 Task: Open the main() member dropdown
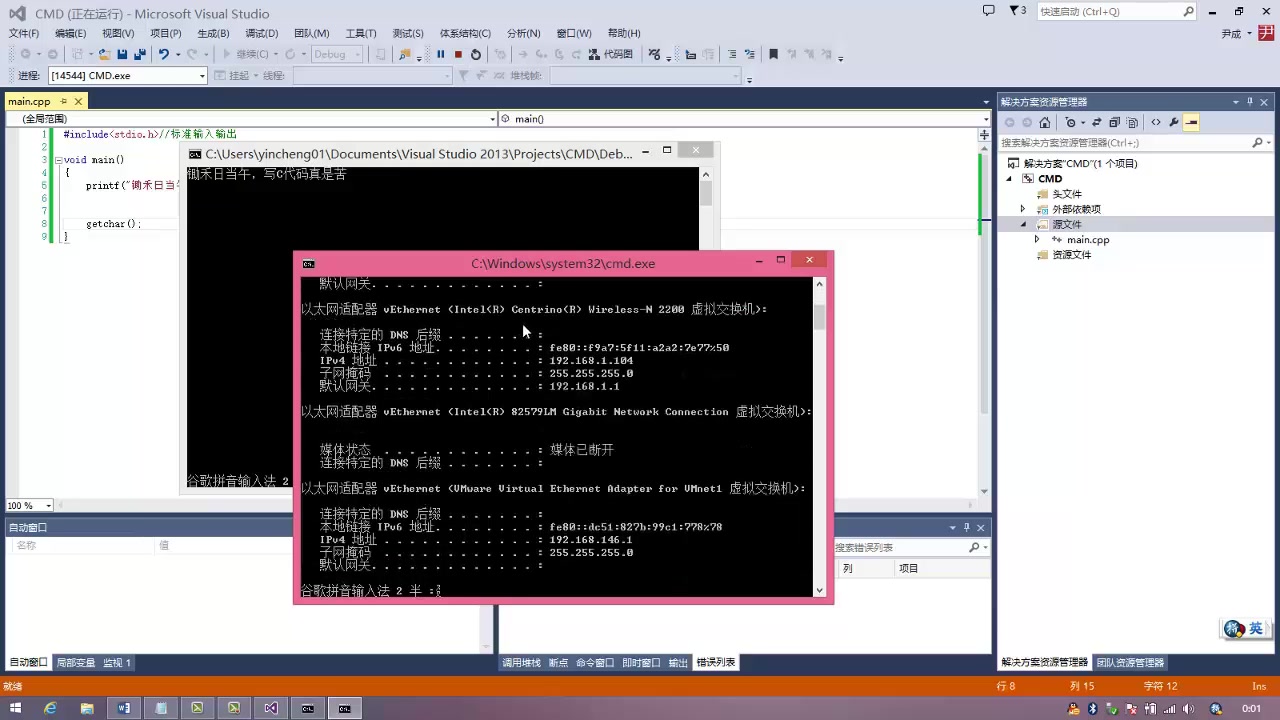(986, 119)
